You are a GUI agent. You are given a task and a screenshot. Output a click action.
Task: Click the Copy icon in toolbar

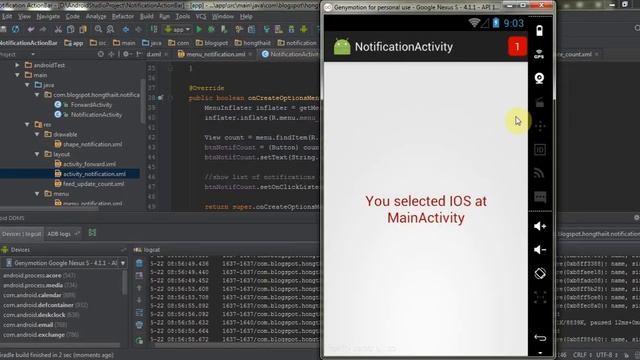(x=71, y=29)
